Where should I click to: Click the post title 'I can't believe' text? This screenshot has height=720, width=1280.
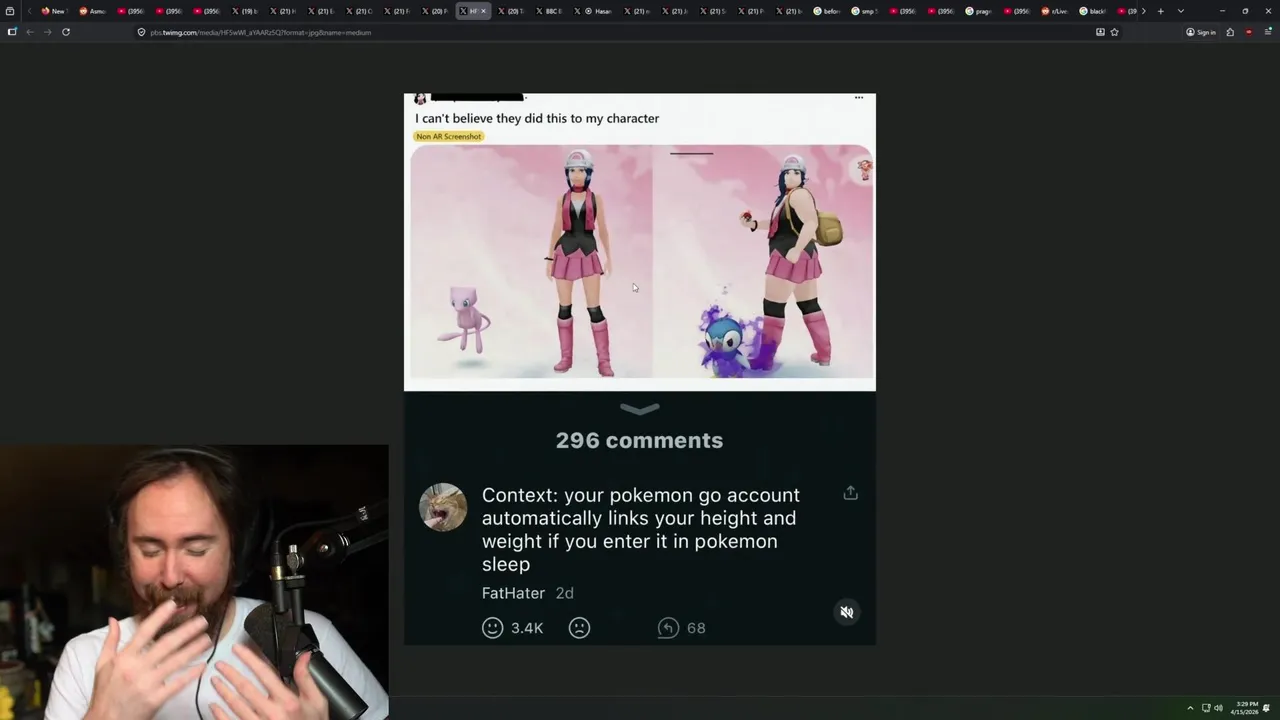point(537,118)
